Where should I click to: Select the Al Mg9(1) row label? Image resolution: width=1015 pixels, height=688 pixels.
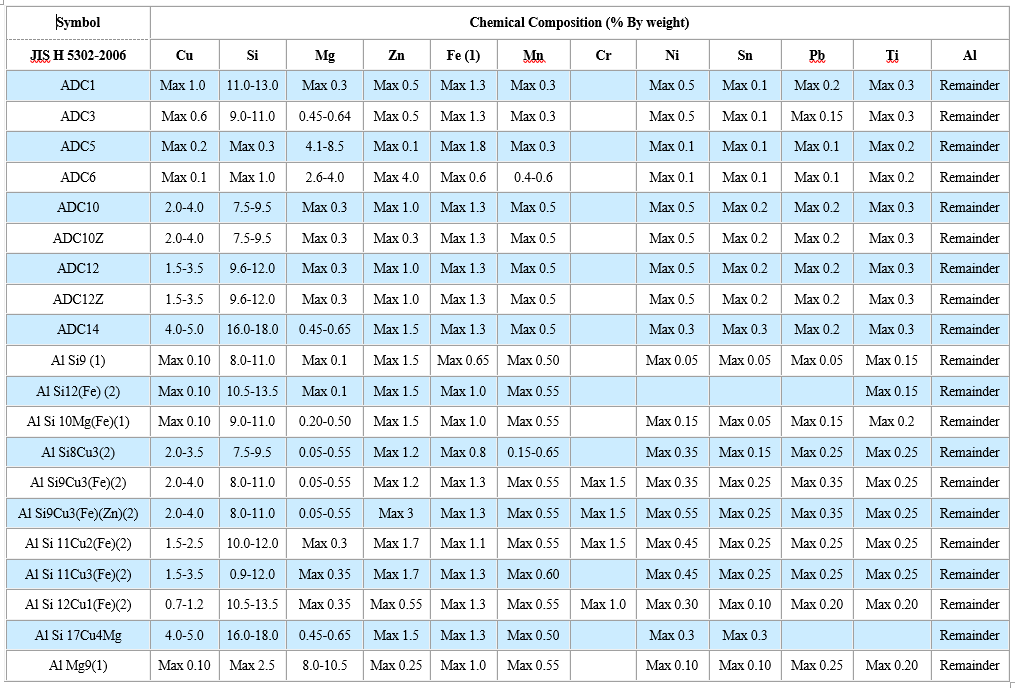pos(78,666)
